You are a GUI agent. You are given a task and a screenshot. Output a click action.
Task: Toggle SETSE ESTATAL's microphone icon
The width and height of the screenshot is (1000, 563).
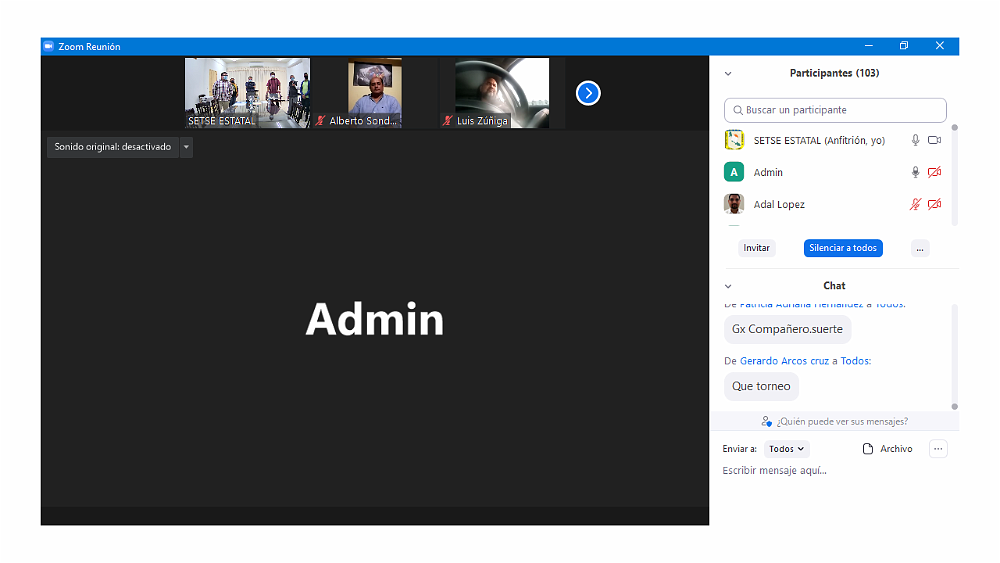915,141
